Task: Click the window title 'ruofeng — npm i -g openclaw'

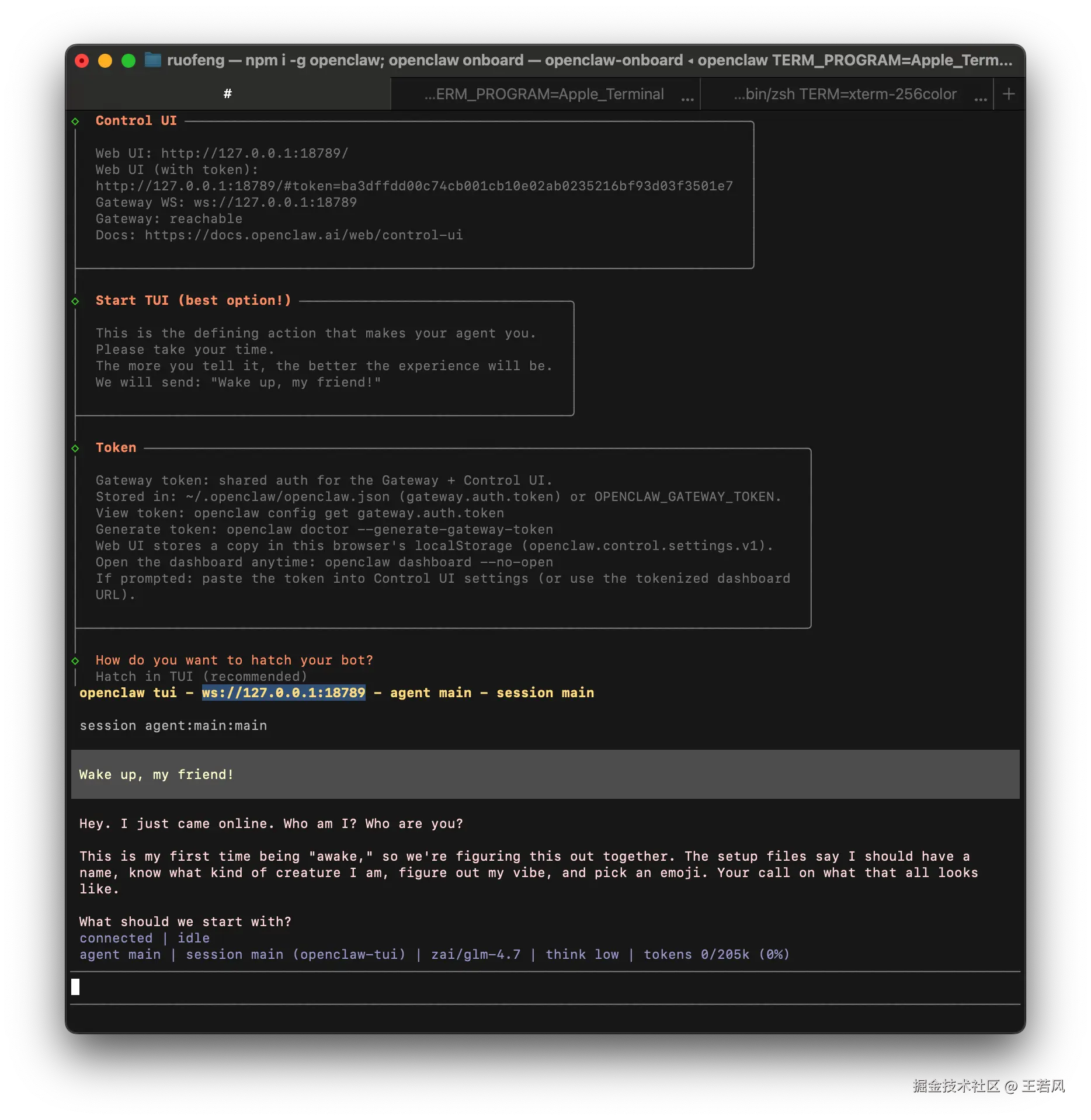Action: pos(589,60)
